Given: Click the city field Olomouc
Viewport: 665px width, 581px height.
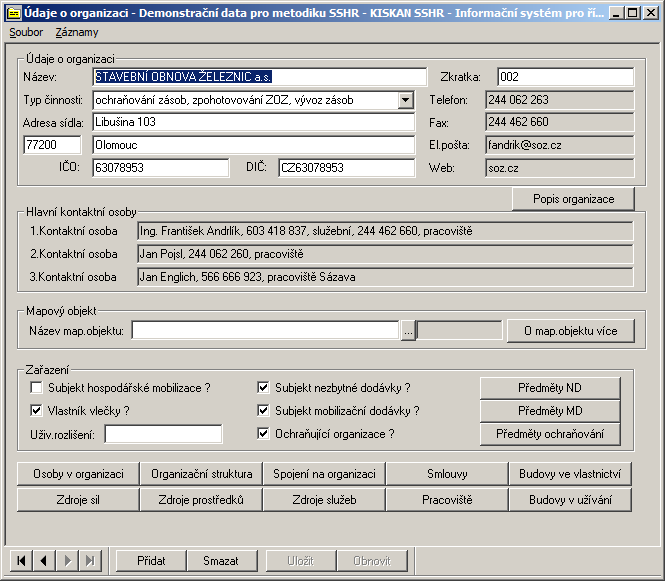Looking at the screenshot, I should point(253,145).
